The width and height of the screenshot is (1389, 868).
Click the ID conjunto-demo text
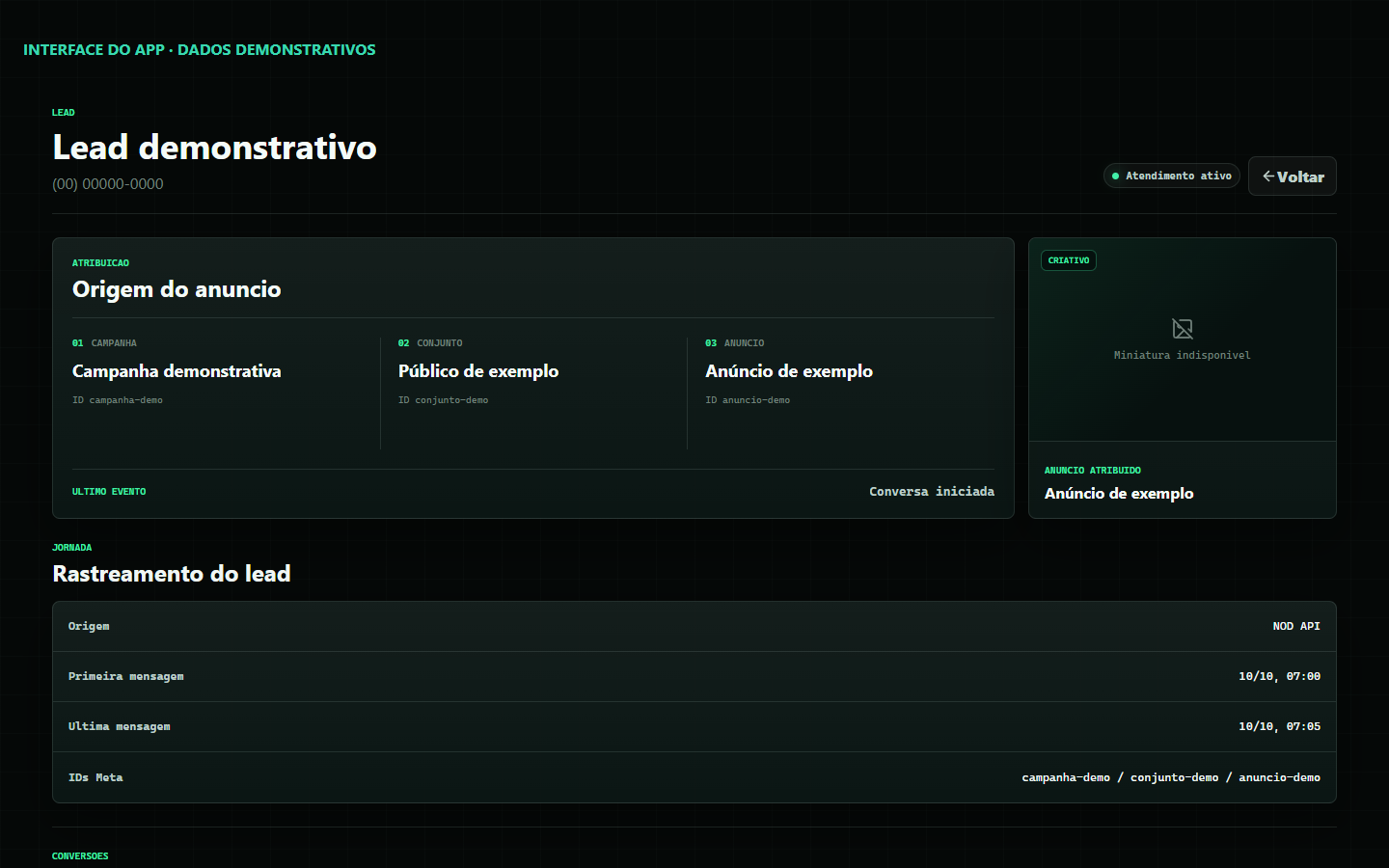point(444,400)
